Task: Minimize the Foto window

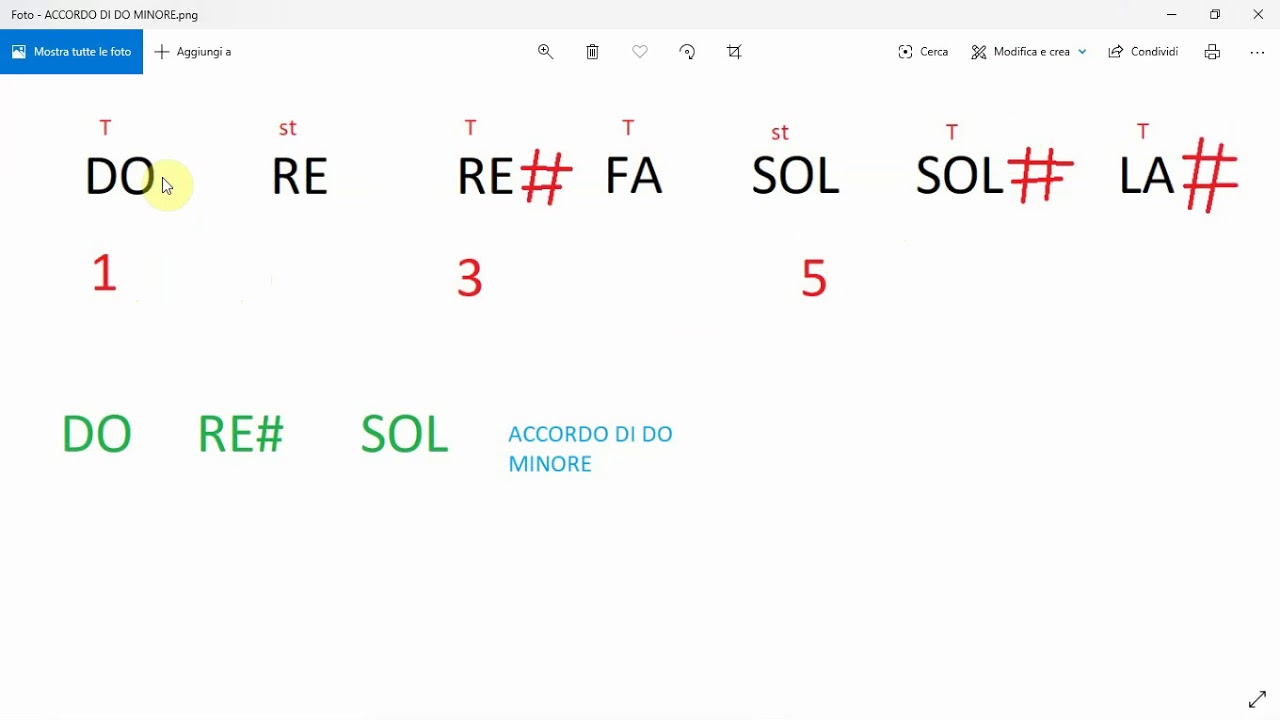Action: tap(1171, 15)
